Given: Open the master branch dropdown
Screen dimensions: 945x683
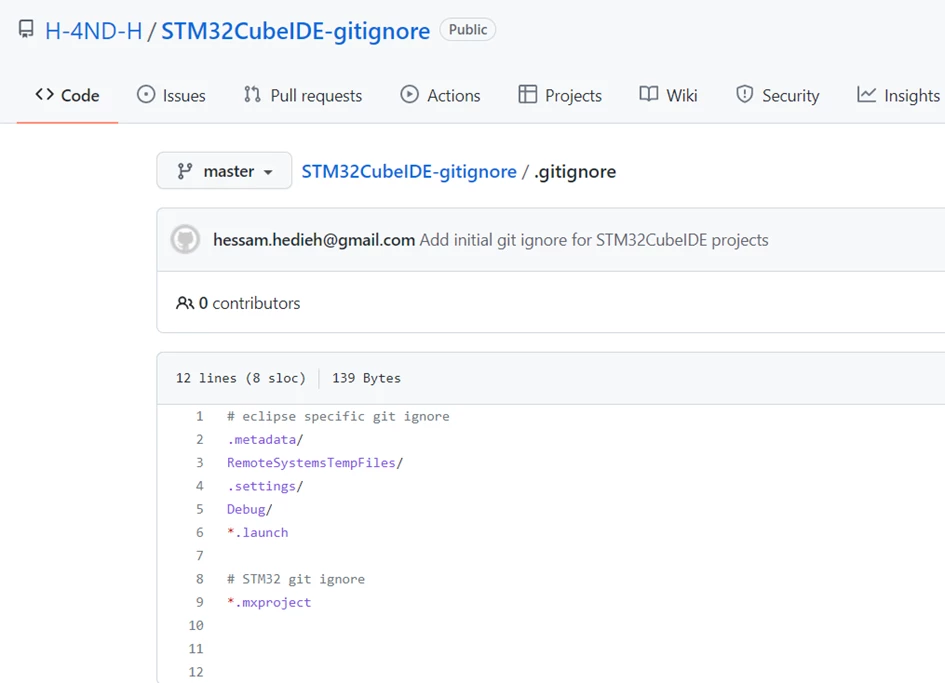Looking at the screenshot, I should (224, 171).
